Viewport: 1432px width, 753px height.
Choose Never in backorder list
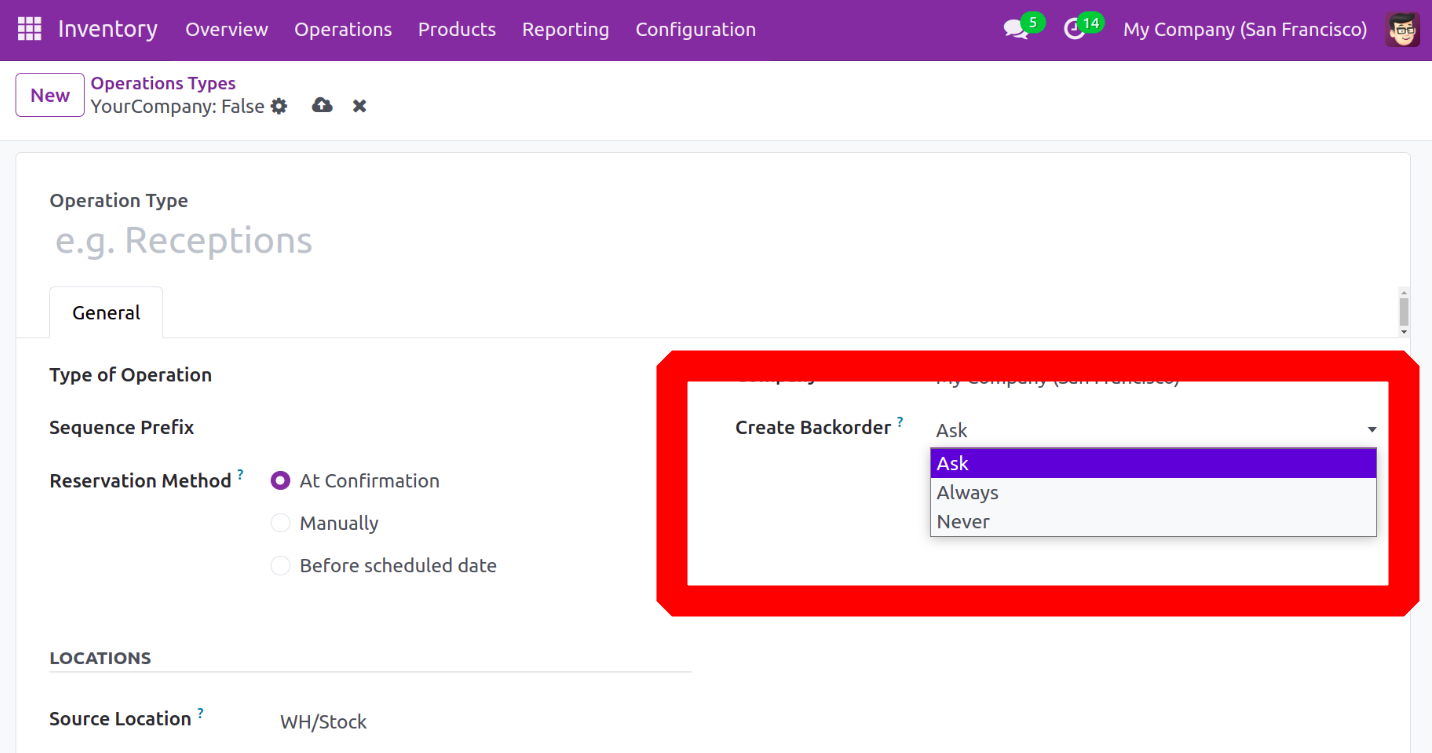pos(1153,521)
